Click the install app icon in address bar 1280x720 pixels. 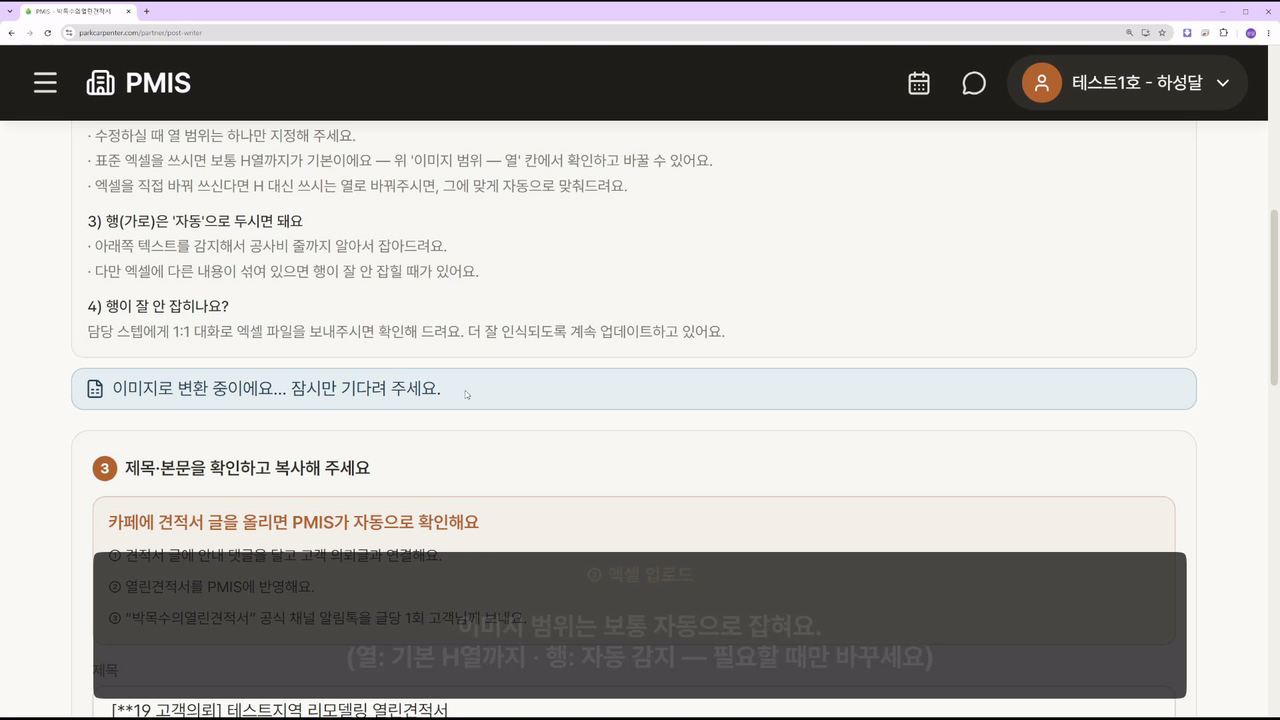coord(1146,33)
